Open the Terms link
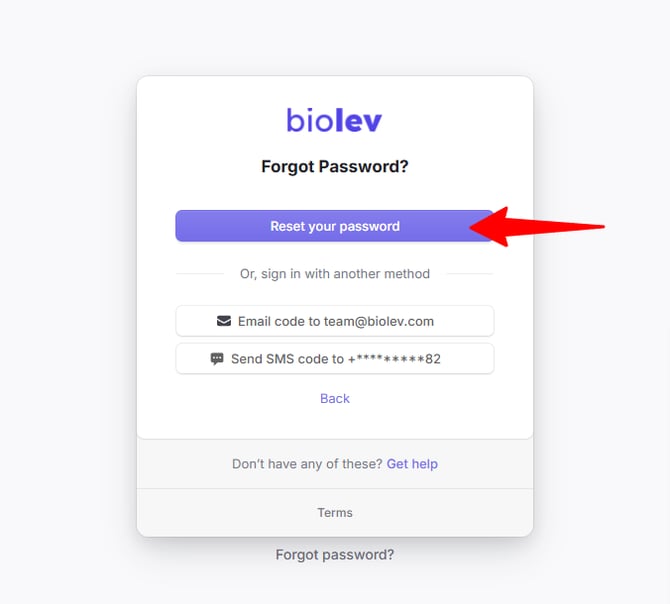 335,512
